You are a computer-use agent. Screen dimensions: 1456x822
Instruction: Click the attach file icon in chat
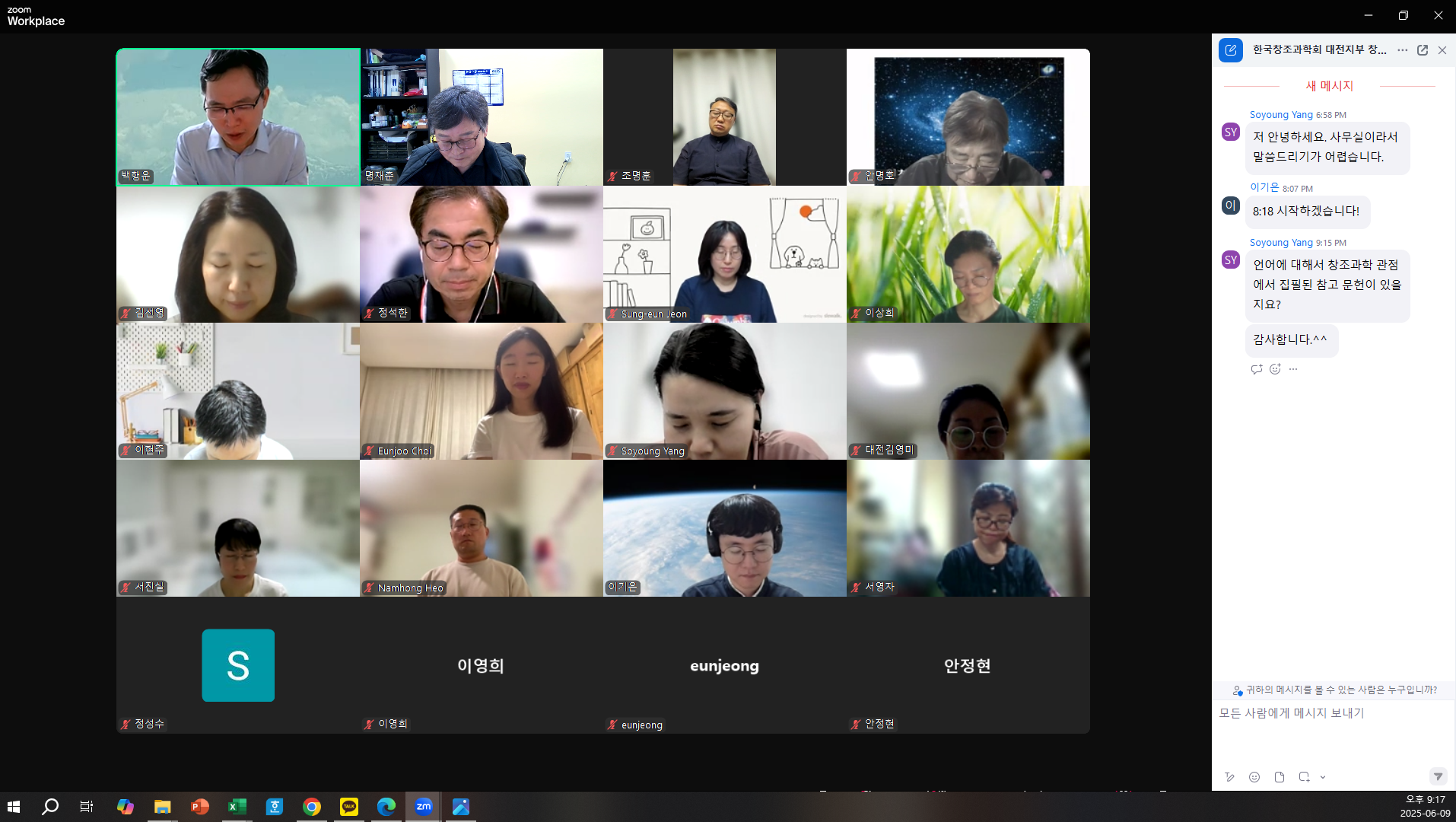click(1280, 777)
